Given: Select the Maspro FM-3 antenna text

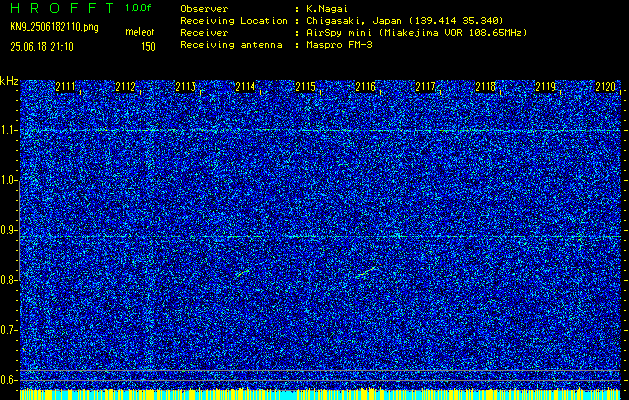Looking at the screenshot, I should [339, 45].
